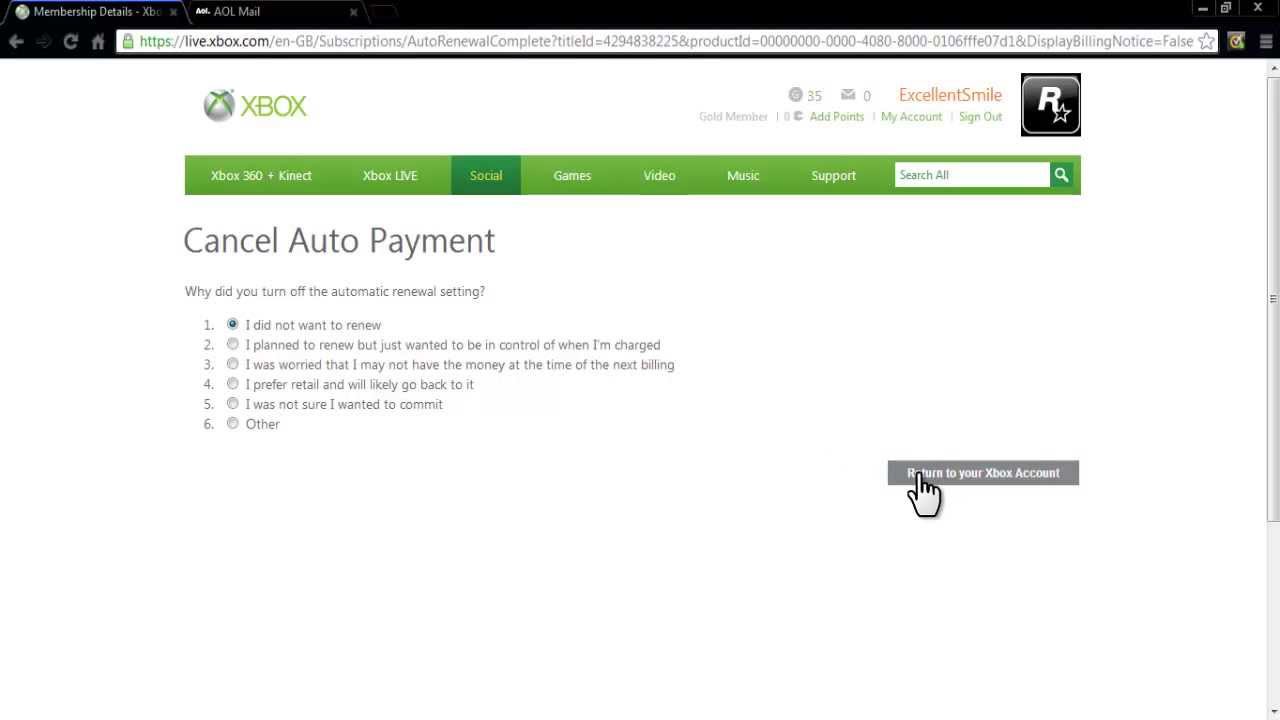
Task: Click the browser address bar URL
Action: tap(666, 41)
